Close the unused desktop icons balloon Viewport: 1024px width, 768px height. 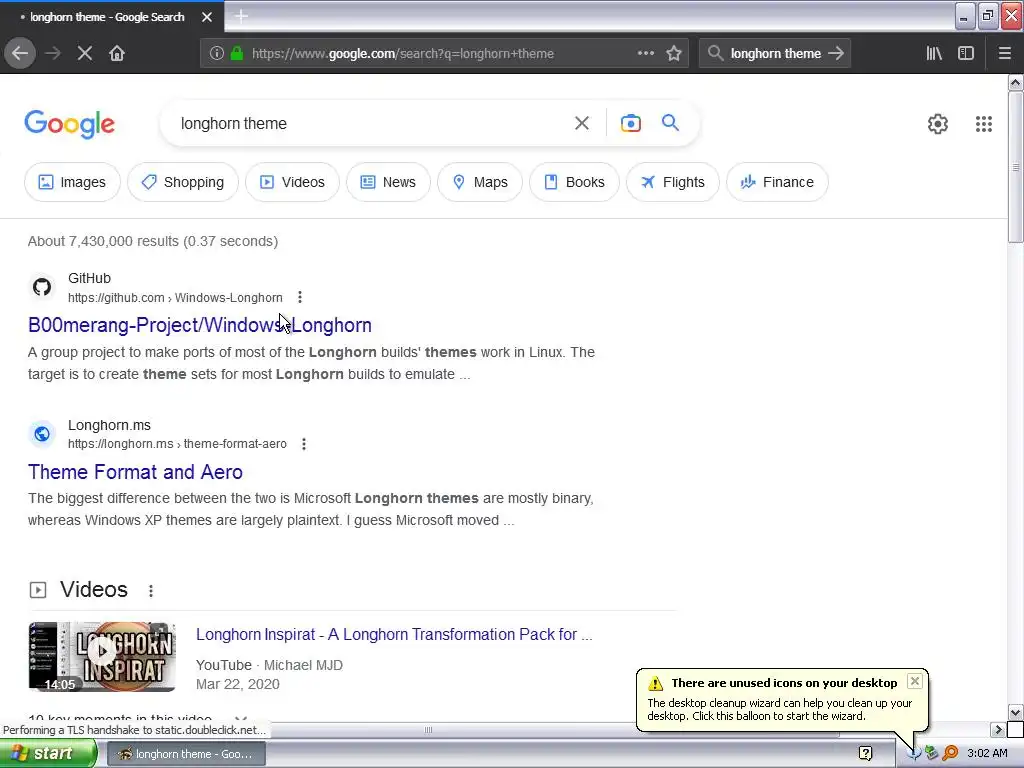[x=915, y=681]
